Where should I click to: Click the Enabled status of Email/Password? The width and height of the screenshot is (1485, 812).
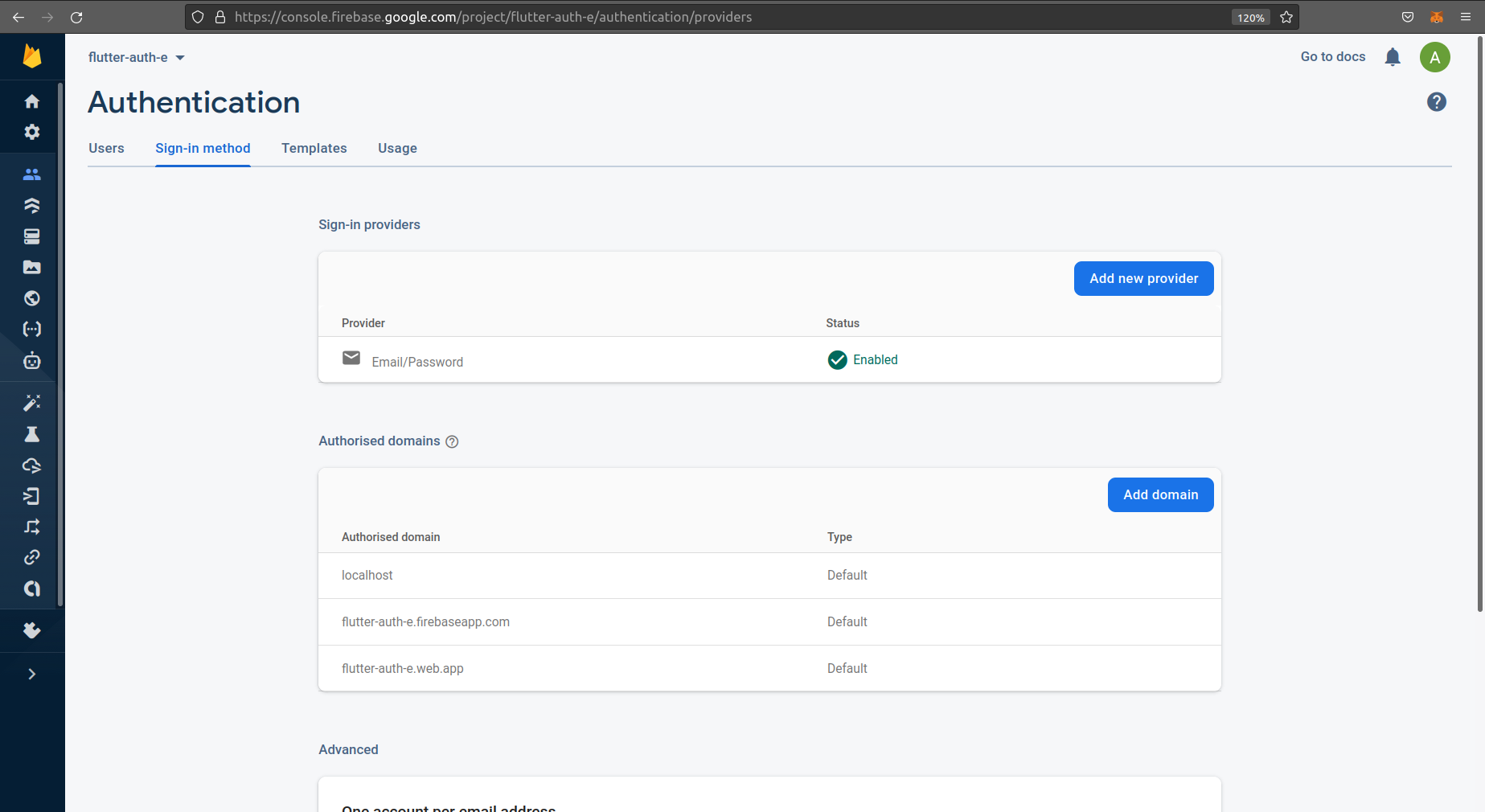[863, 359]
